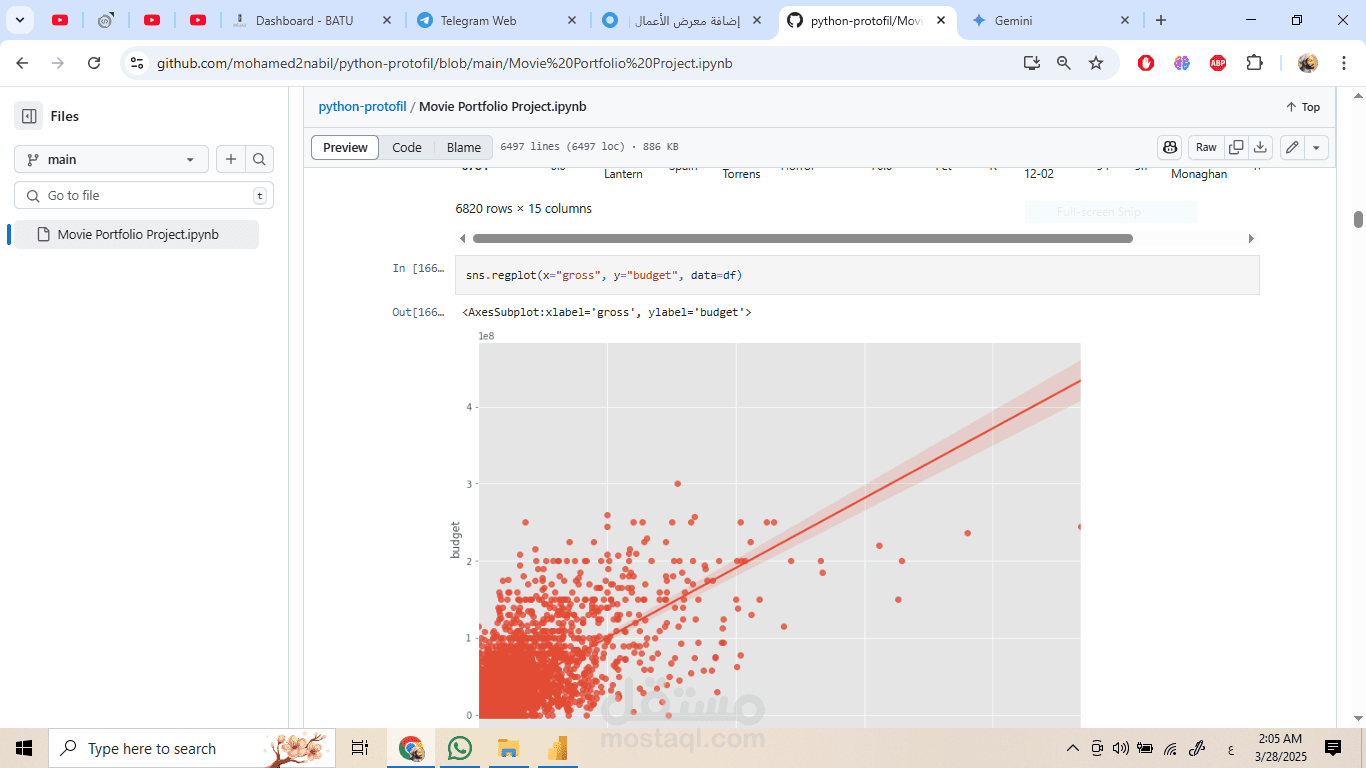The height and width of the screenshot is (768, 1366).
Task: Download raw file icon
Action: coord(1260,147)
